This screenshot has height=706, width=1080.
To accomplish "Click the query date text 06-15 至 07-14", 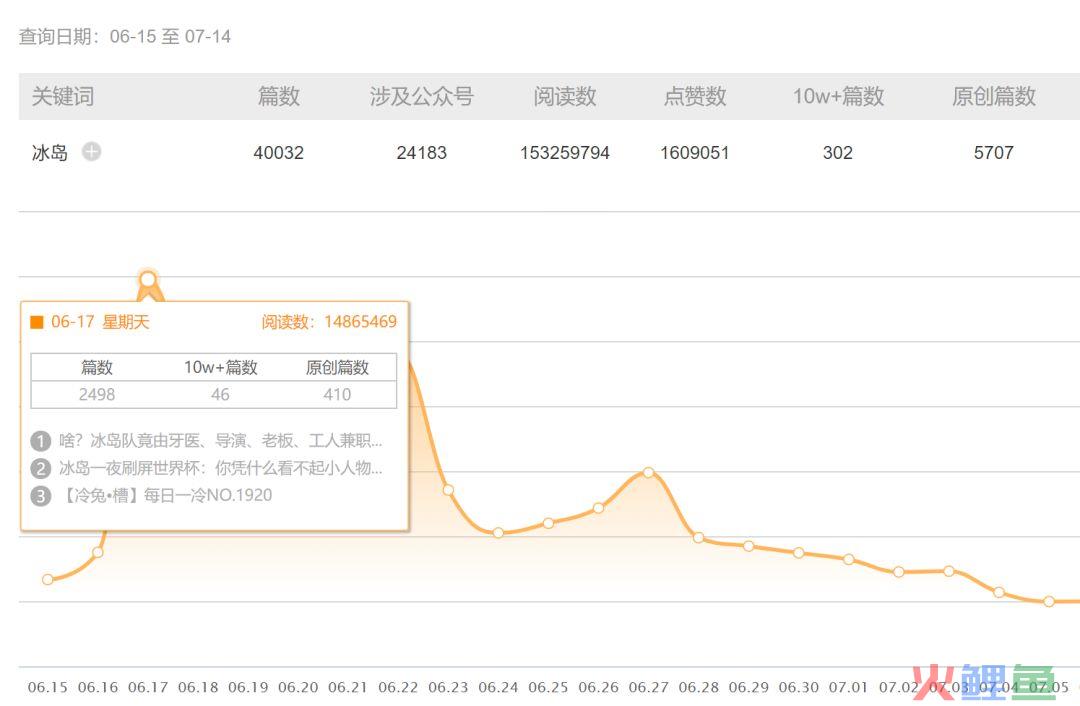I will tap(170, 37).
